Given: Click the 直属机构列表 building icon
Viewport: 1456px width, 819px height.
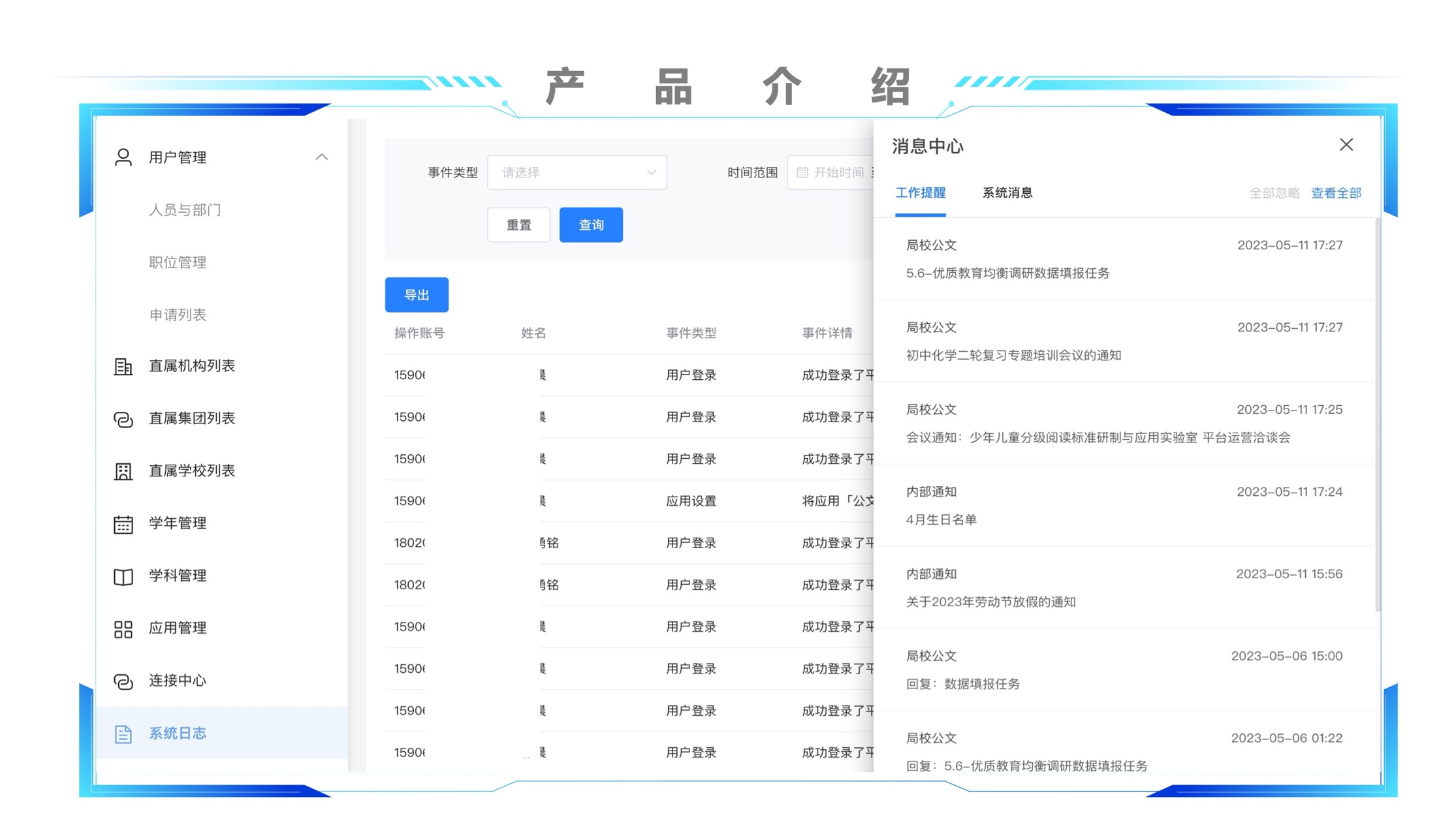Looking at the screenshot, I should [123, 366].
